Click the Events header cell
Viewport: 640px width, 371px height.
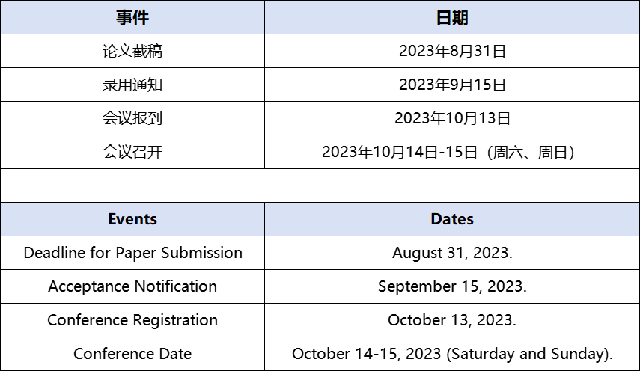132,219
